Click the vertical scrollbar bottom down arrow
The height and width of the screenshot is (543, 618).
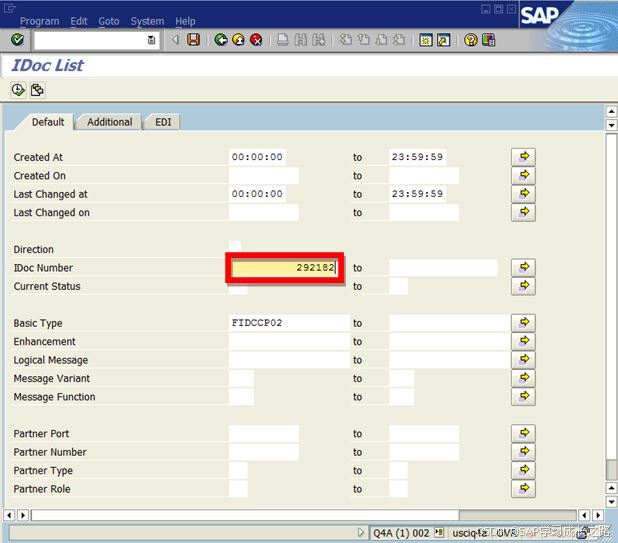tap(611, 502)
